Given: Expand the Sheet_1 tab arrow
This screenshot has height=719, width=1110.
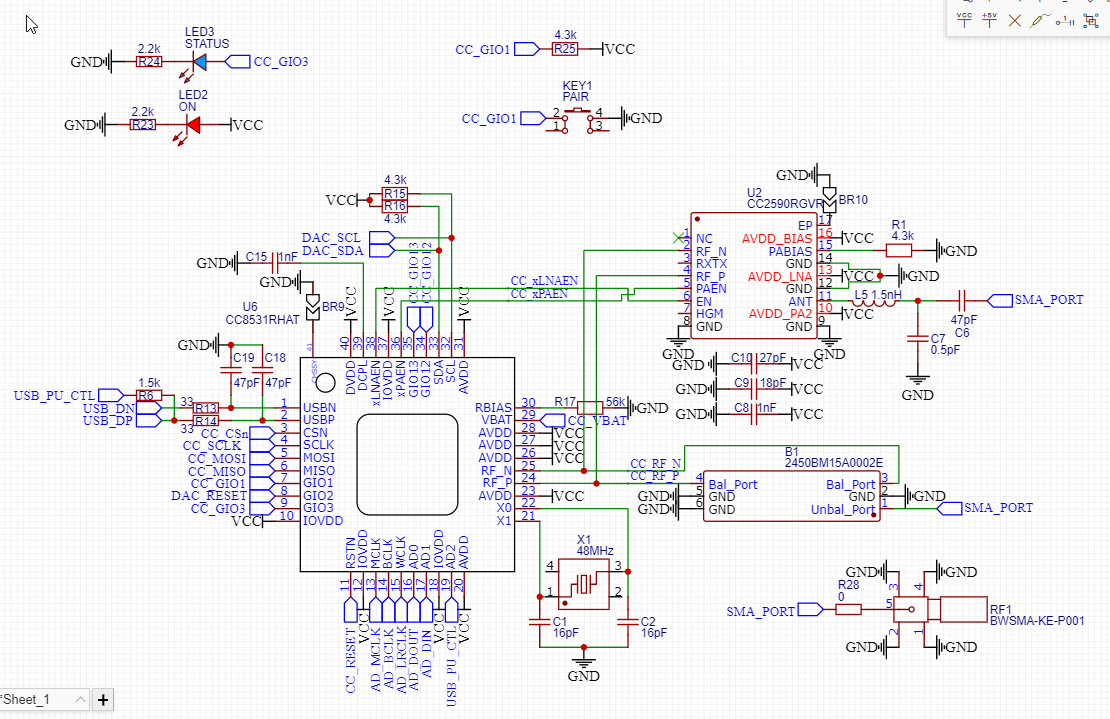Looking at the screenshot, I should point(80,700).
